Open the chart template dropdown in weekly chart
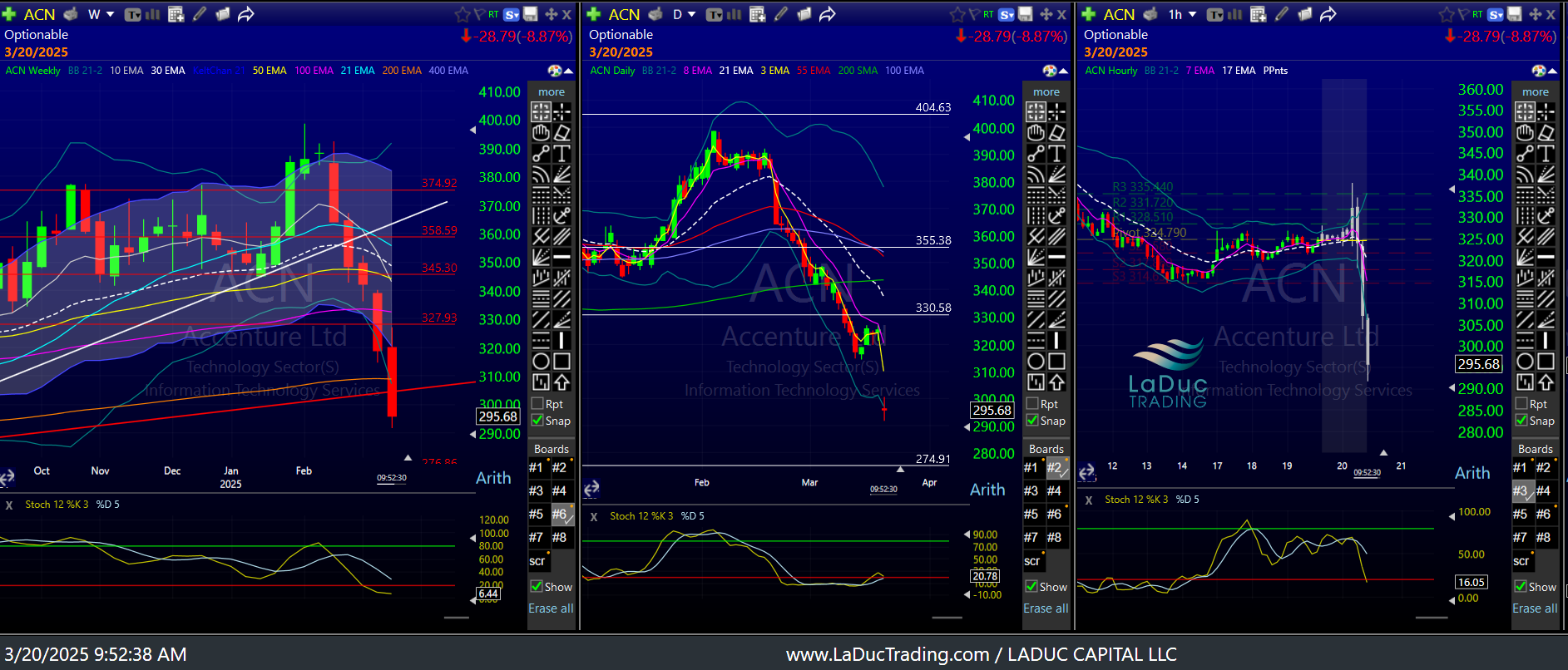The width and height of the screenshot is (1568, 670). coord(133,14)
